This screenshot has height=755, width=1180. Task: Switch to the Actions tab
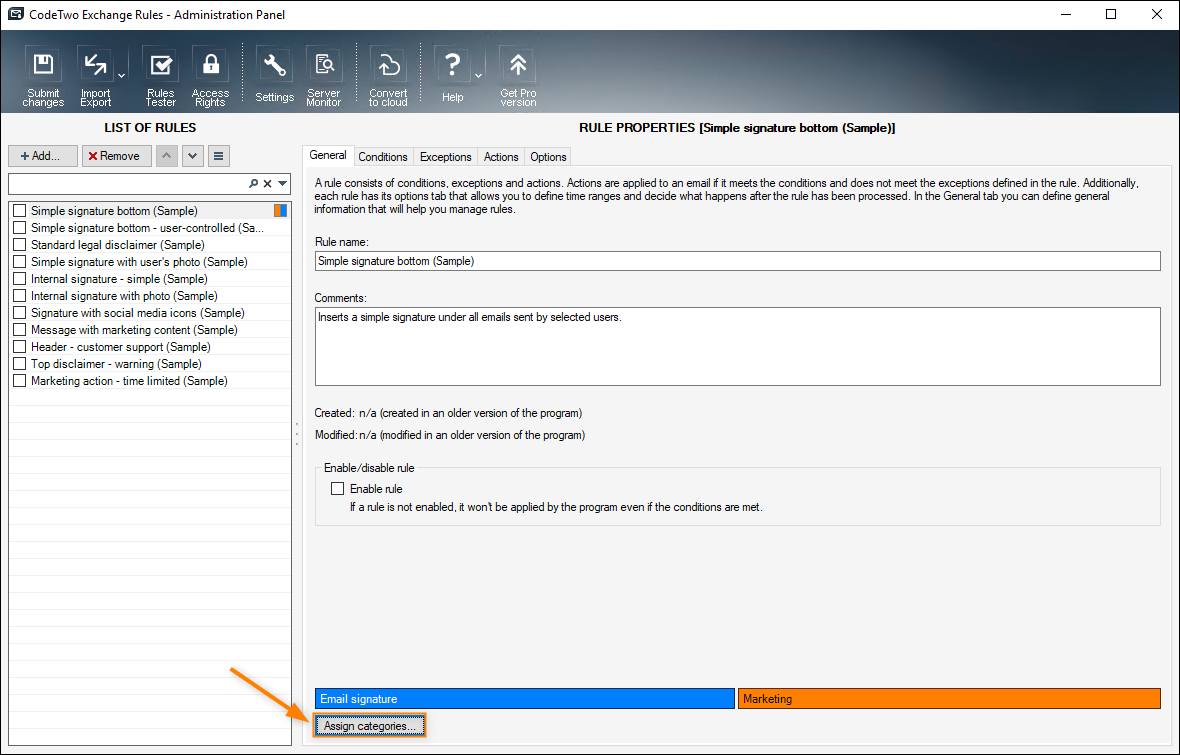(501, 157)
